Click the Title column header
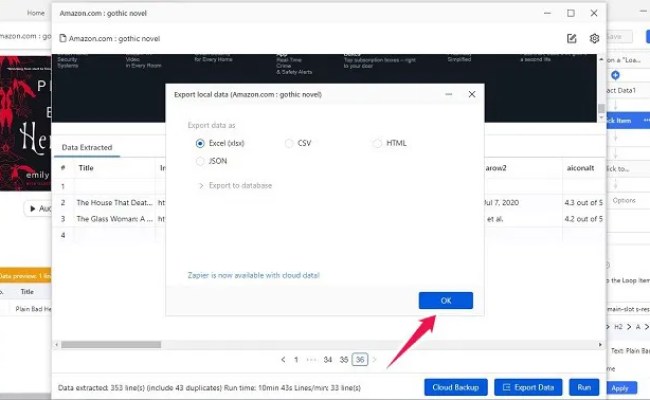This screenshot has width=650, height=400. click(86, 168)
